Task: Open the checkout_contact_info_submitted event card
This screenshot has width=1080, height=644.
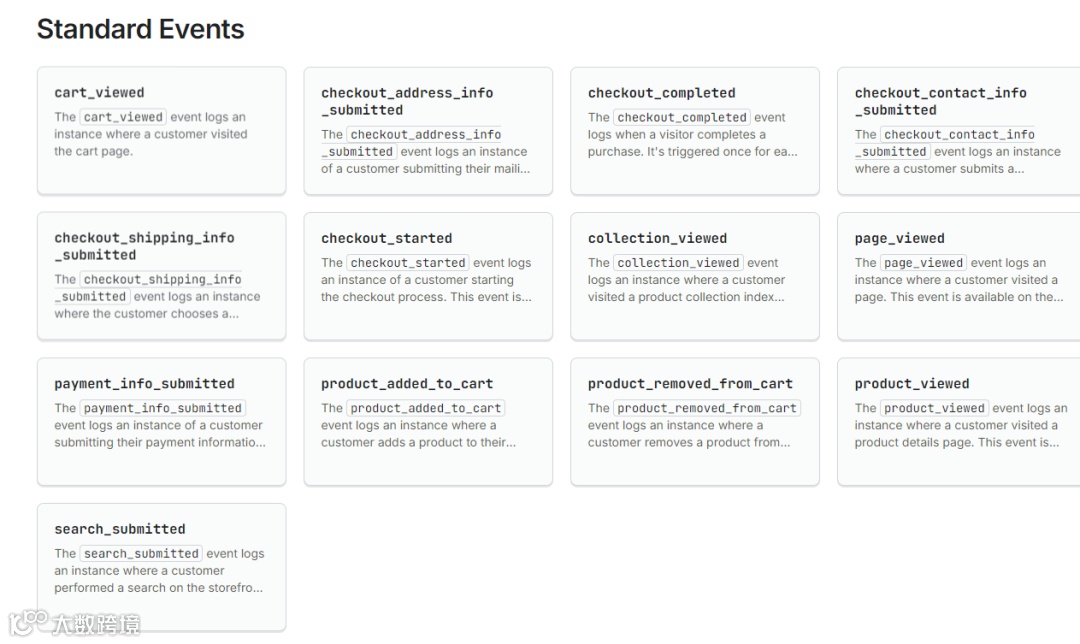Action: coord(957,130)
